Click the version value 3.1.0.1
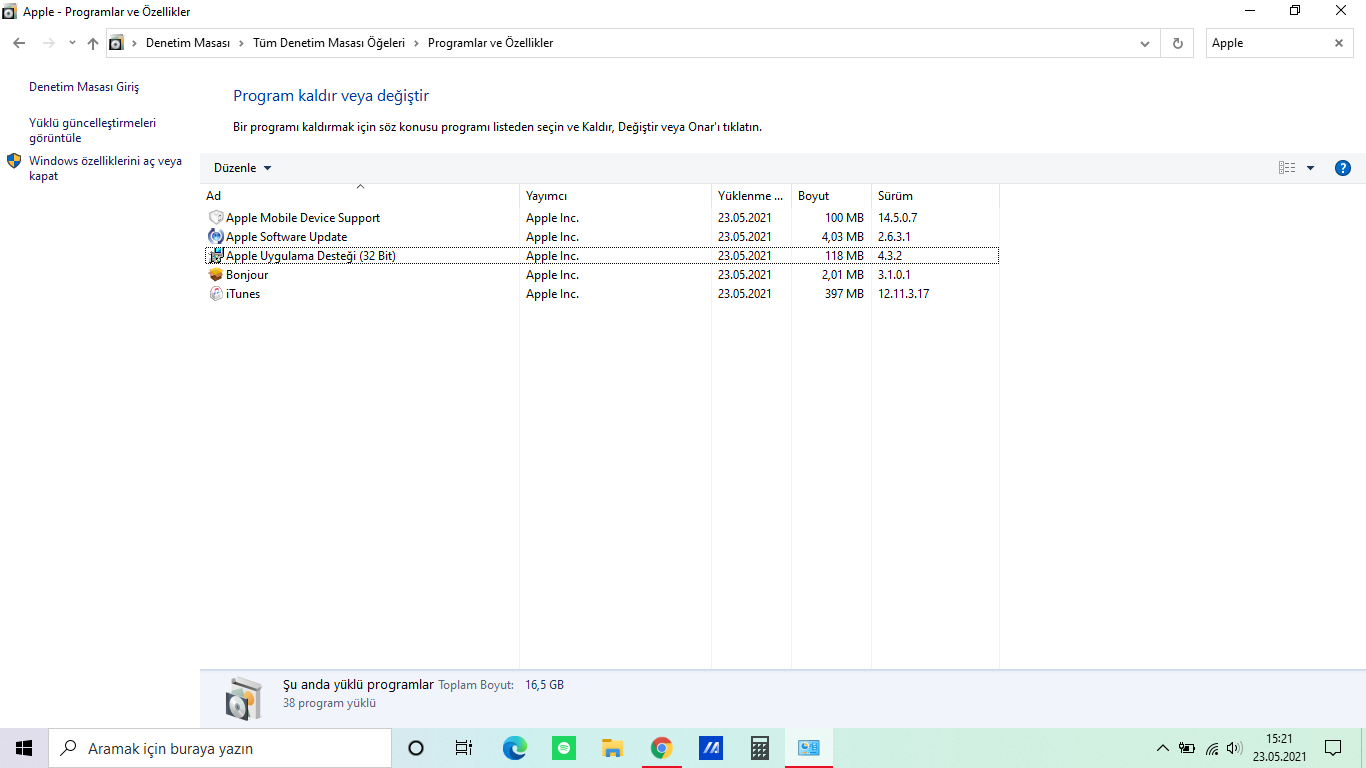Viewport: 1366px width, 768px height. [894, 275]
